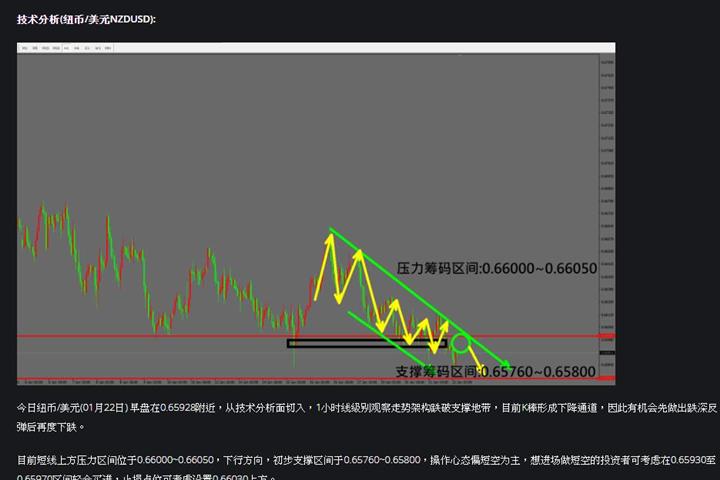Select the black rectangle support box
This screenshot has width=720, height=480.
(x=367, y=343)
